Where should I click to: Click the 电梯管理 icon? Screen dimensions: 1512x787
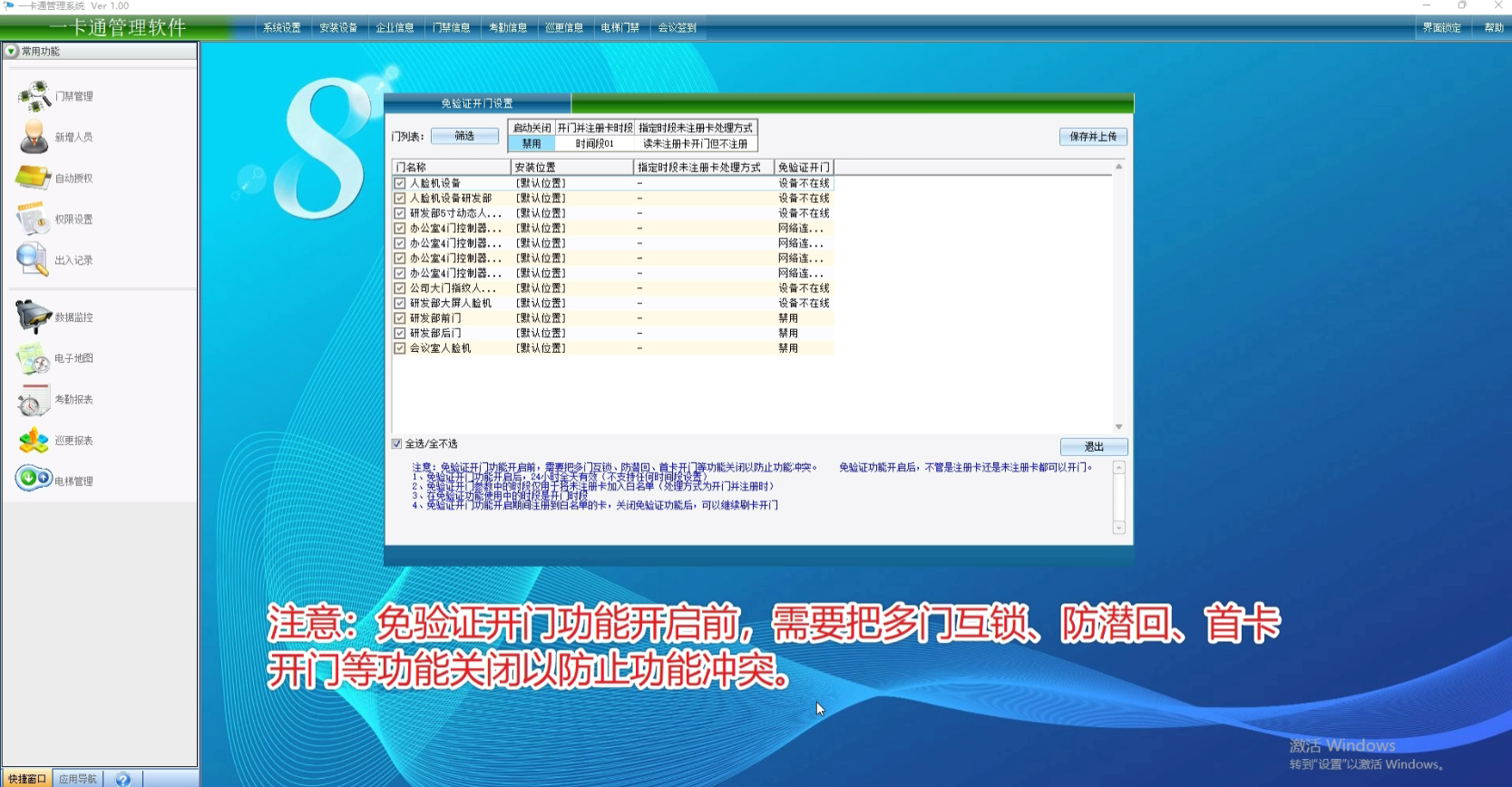point(34,479)
